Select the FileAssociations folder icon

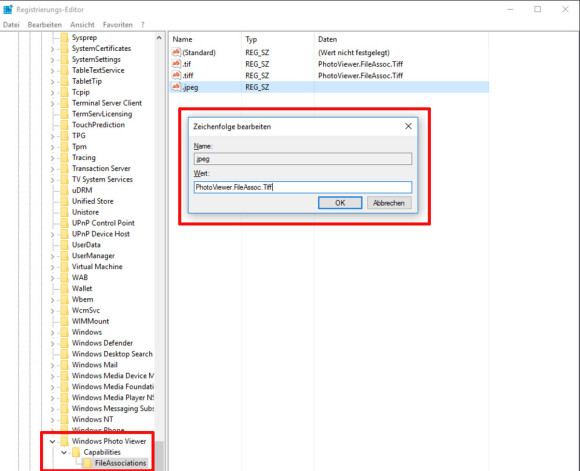tap(87, 463)
